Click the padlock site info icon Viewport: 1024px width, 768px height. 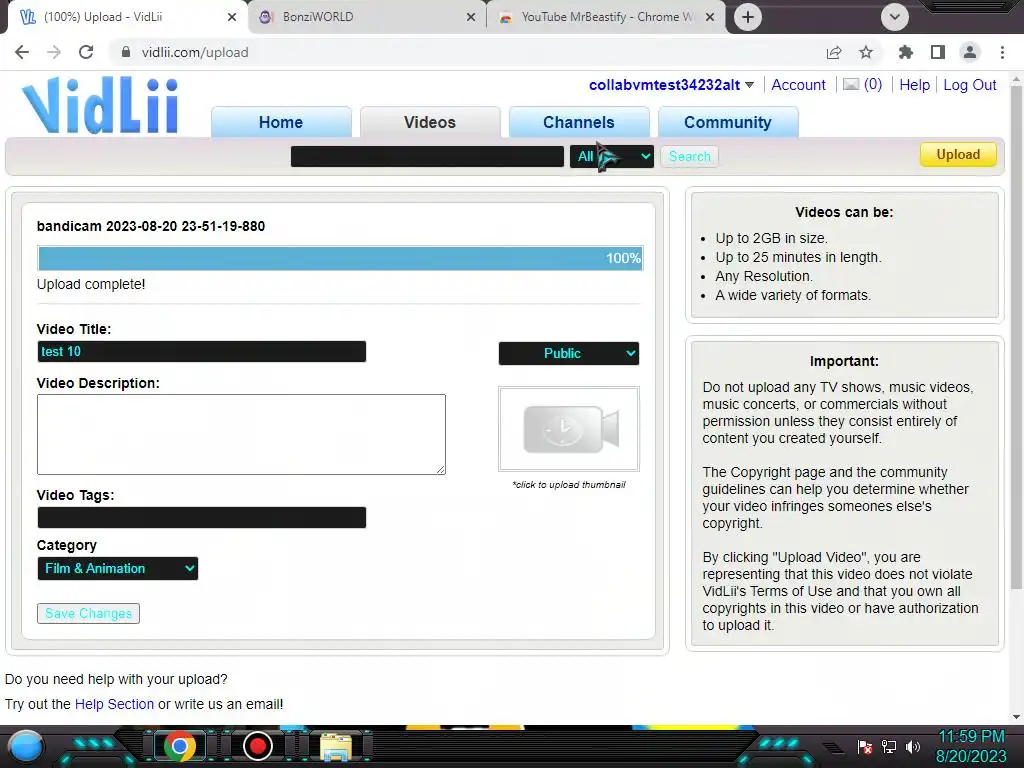tap(126, 52)
